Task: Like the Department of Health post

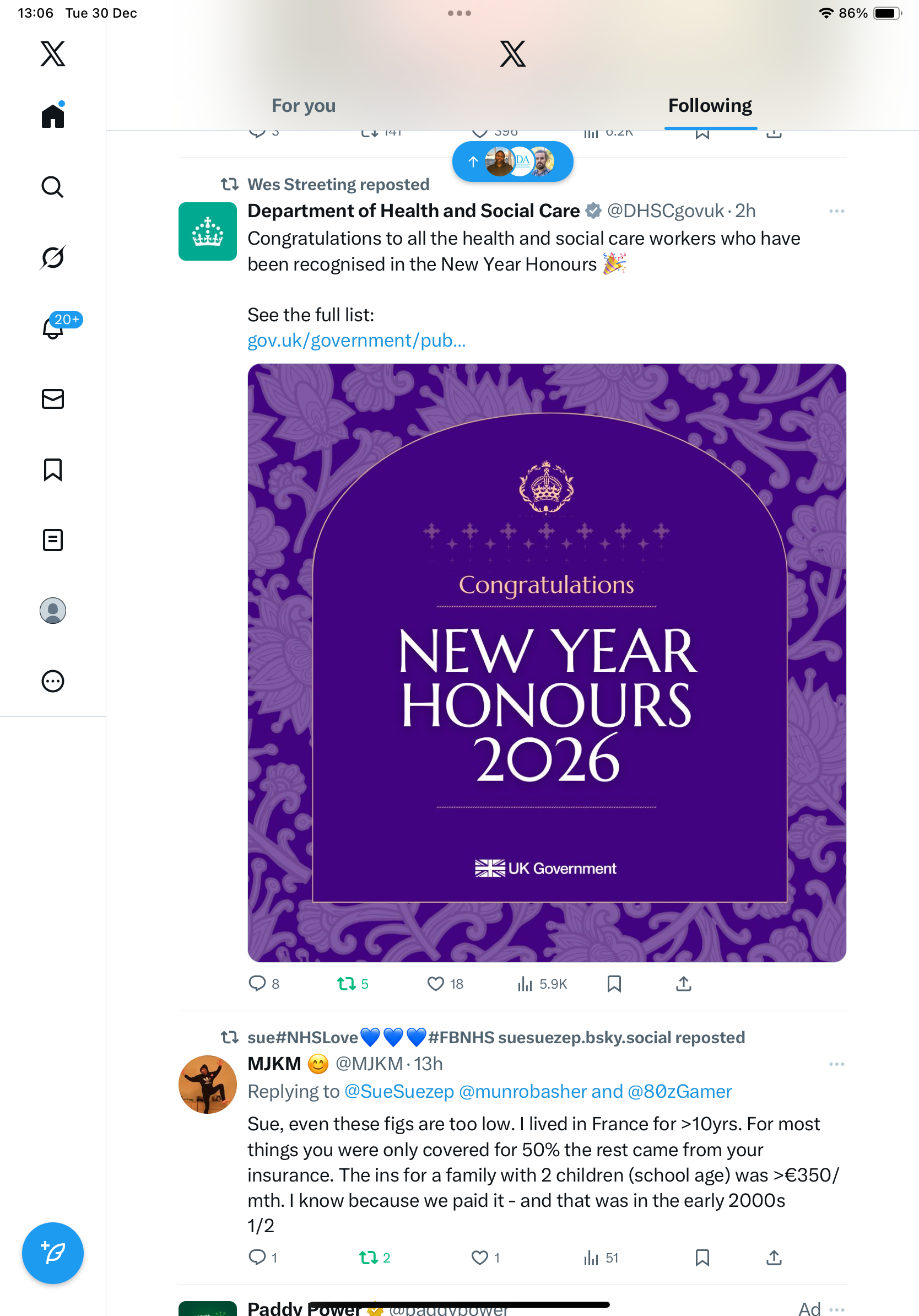Action: tap(436, 984)
